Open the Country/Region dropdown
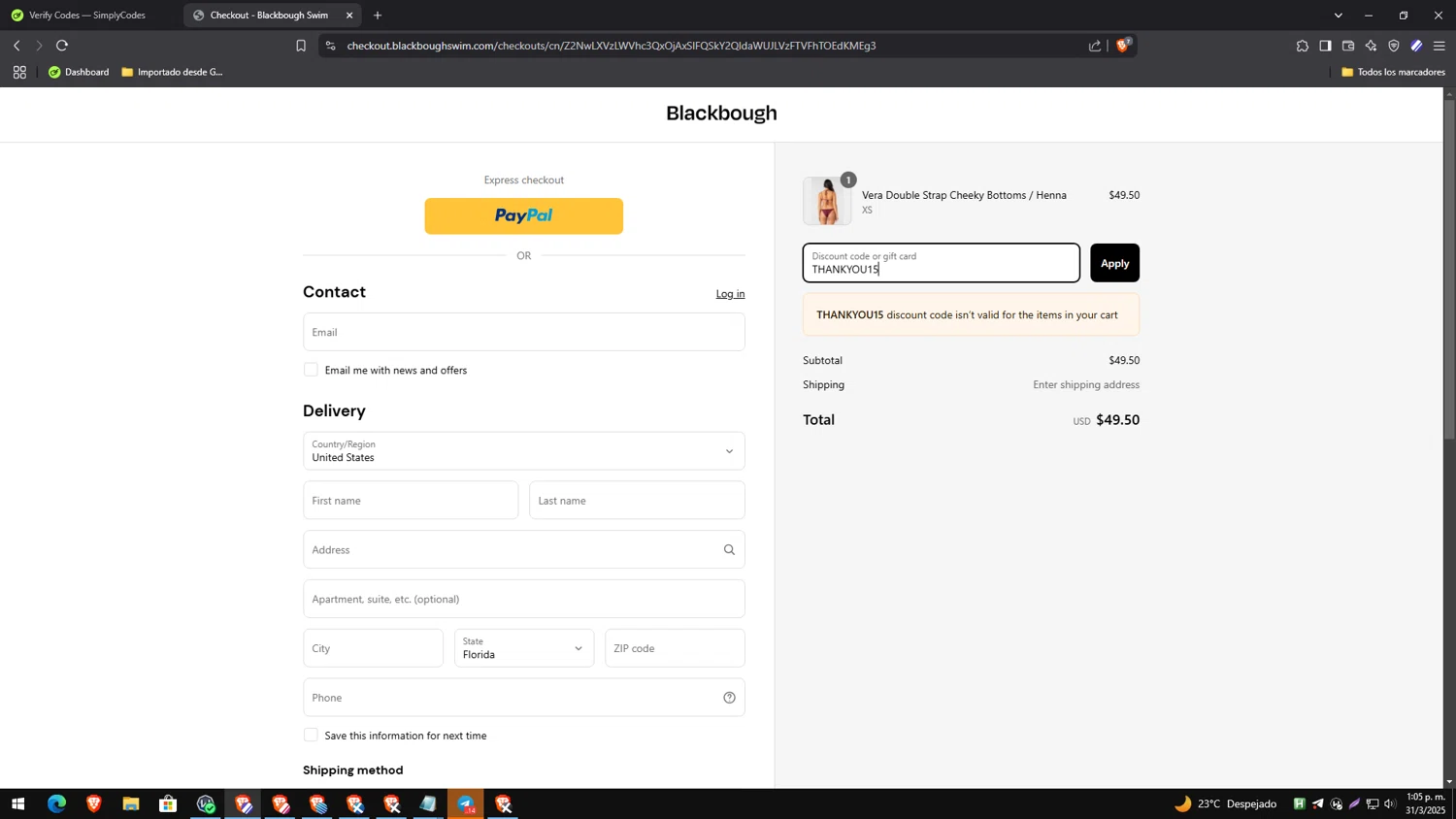 [524, 451]
